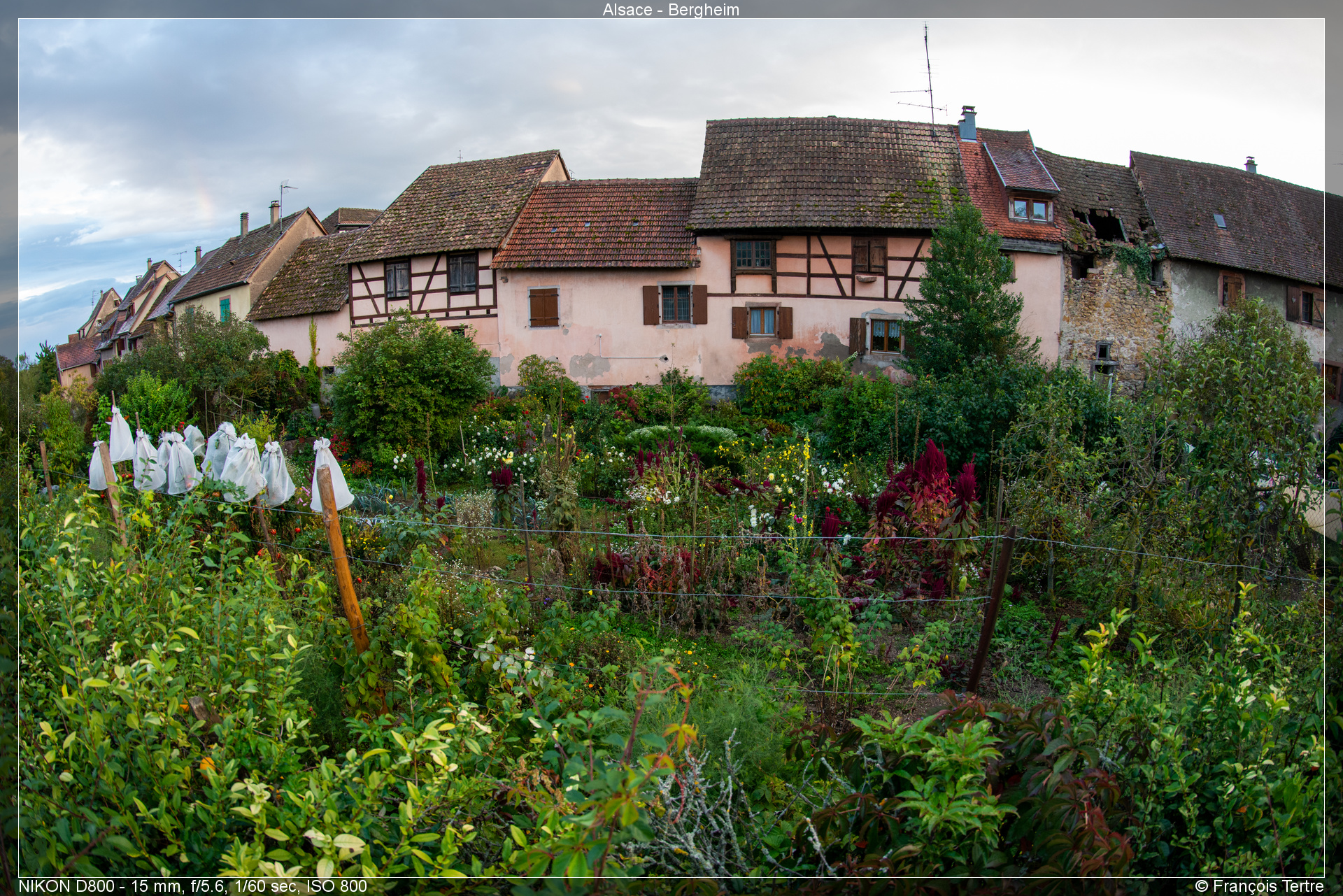This screenshot has height=896, width=1343.
Task: Click the NIKON D800 exposure info caption
Action: 192,886
